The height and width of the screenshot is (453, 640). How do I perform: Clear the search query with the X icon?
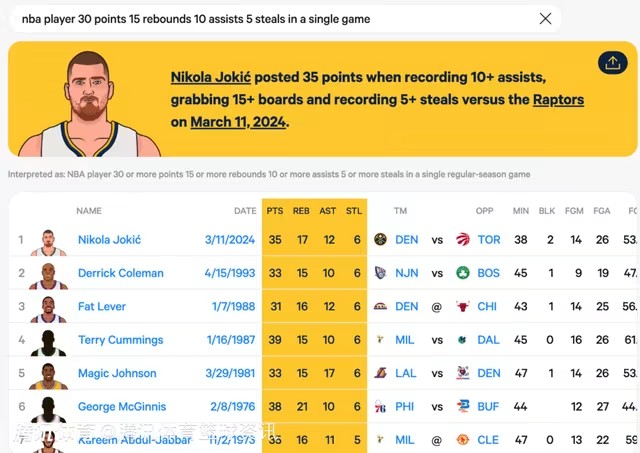[x=545, y=19]
